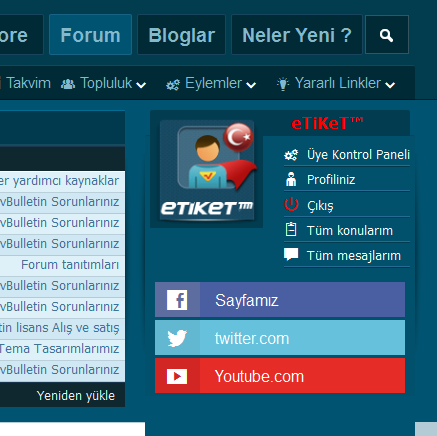This screenshot has width=437, height=436.
Task: Click the Twitter bird icon
Action: click(x=177, y=338)
